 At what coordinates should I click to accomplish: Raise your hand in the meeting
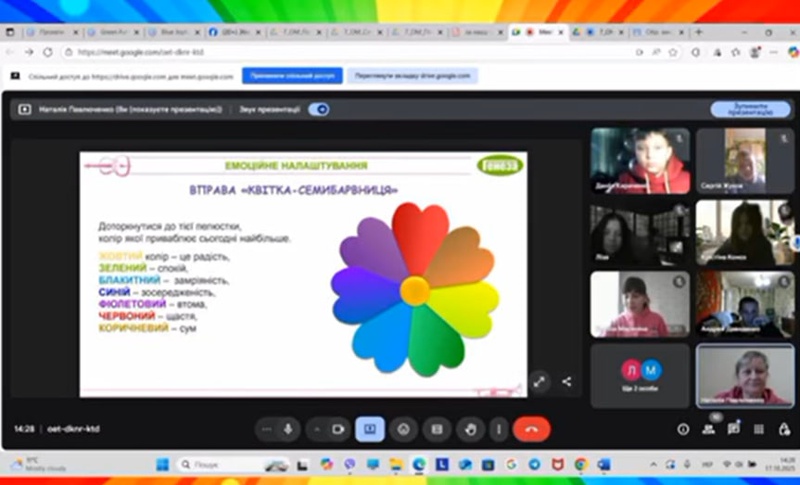click(470, 429)
